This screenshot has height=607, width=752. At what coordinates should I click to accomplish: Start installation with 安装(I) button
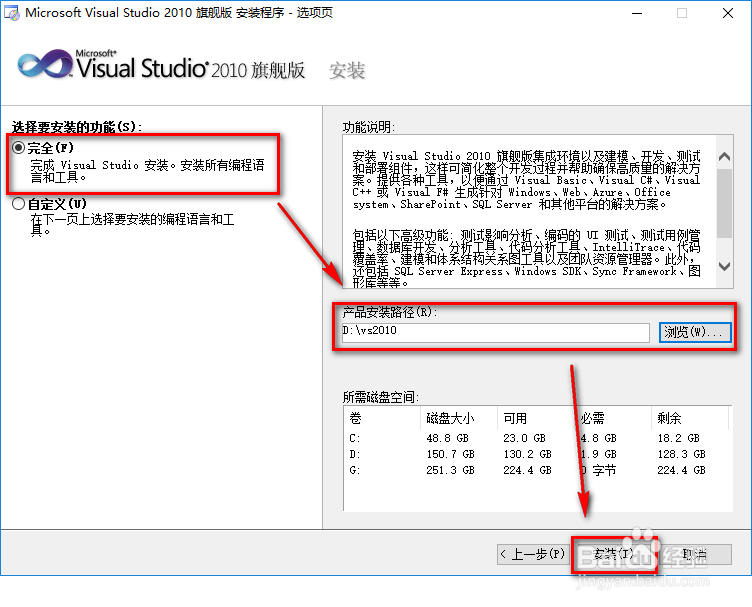point(614,554)
